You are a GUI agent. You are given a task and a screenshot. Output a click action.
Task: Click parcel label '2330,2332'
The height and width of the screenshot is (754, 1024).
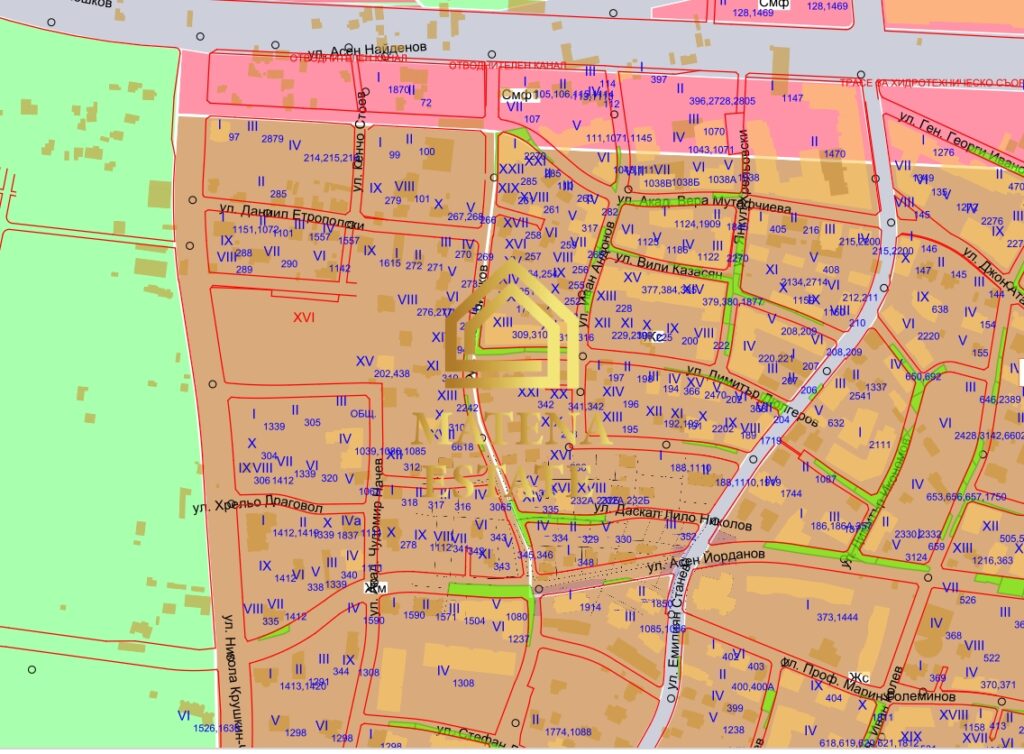[918, 534]
